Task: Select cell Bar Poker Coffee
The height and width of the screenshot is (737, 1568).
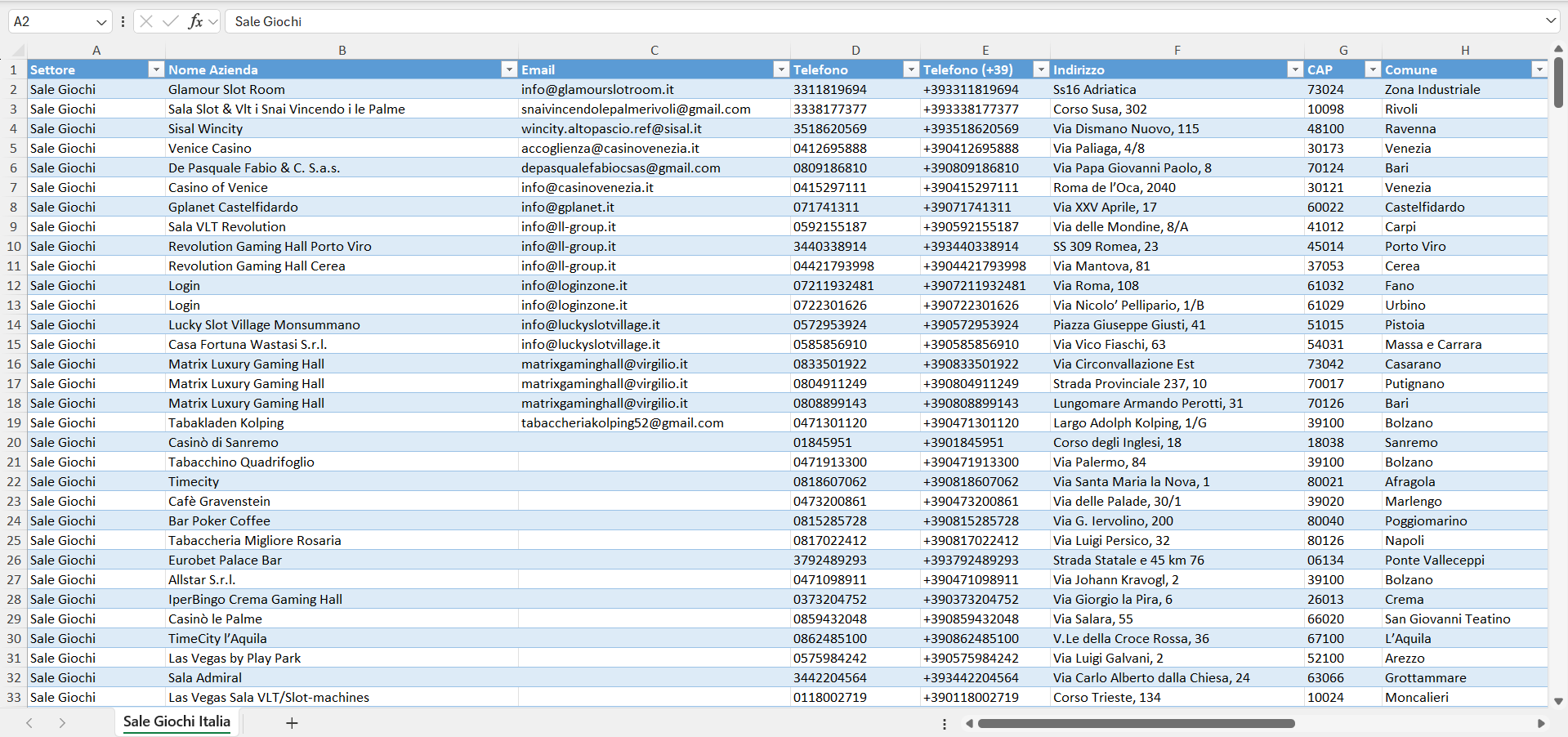Action: 342,520
